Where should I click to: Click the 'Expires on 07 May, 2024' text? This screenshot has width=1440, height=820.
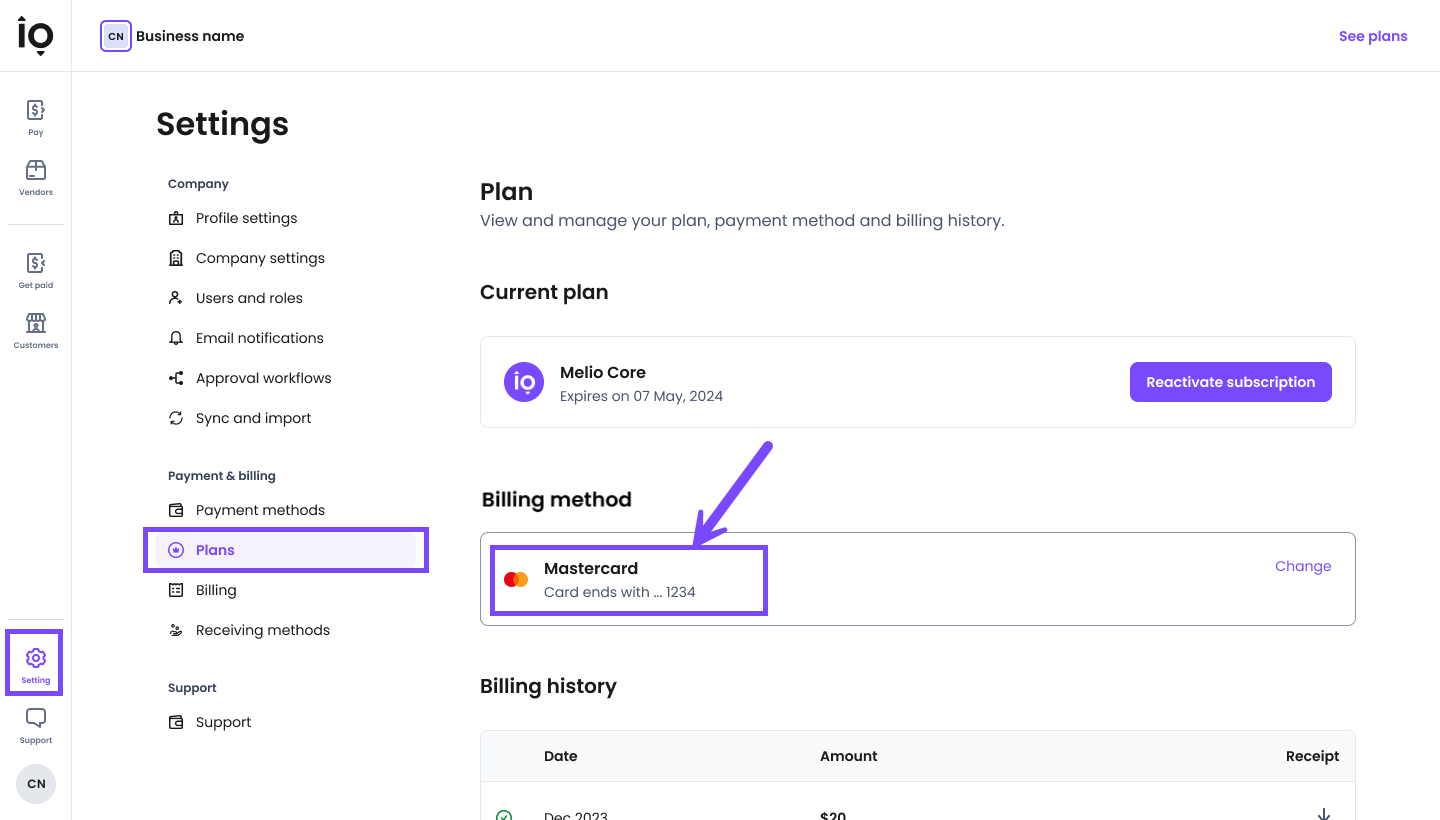[x=641, y=396]
